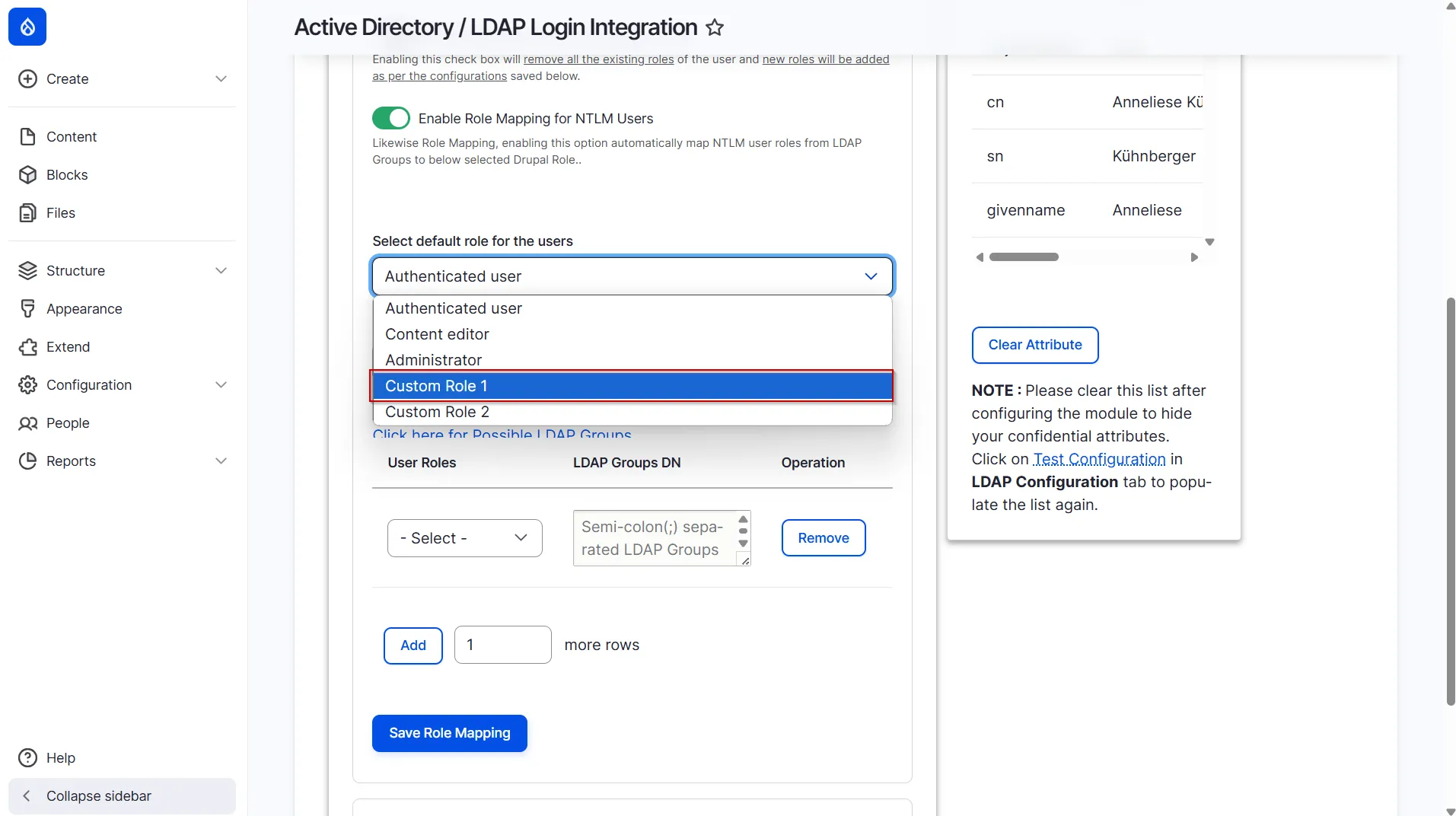Open the User Roles Select dropdown
The width and height of the screenshot is (1456, 816).
[x=465, y=538]
